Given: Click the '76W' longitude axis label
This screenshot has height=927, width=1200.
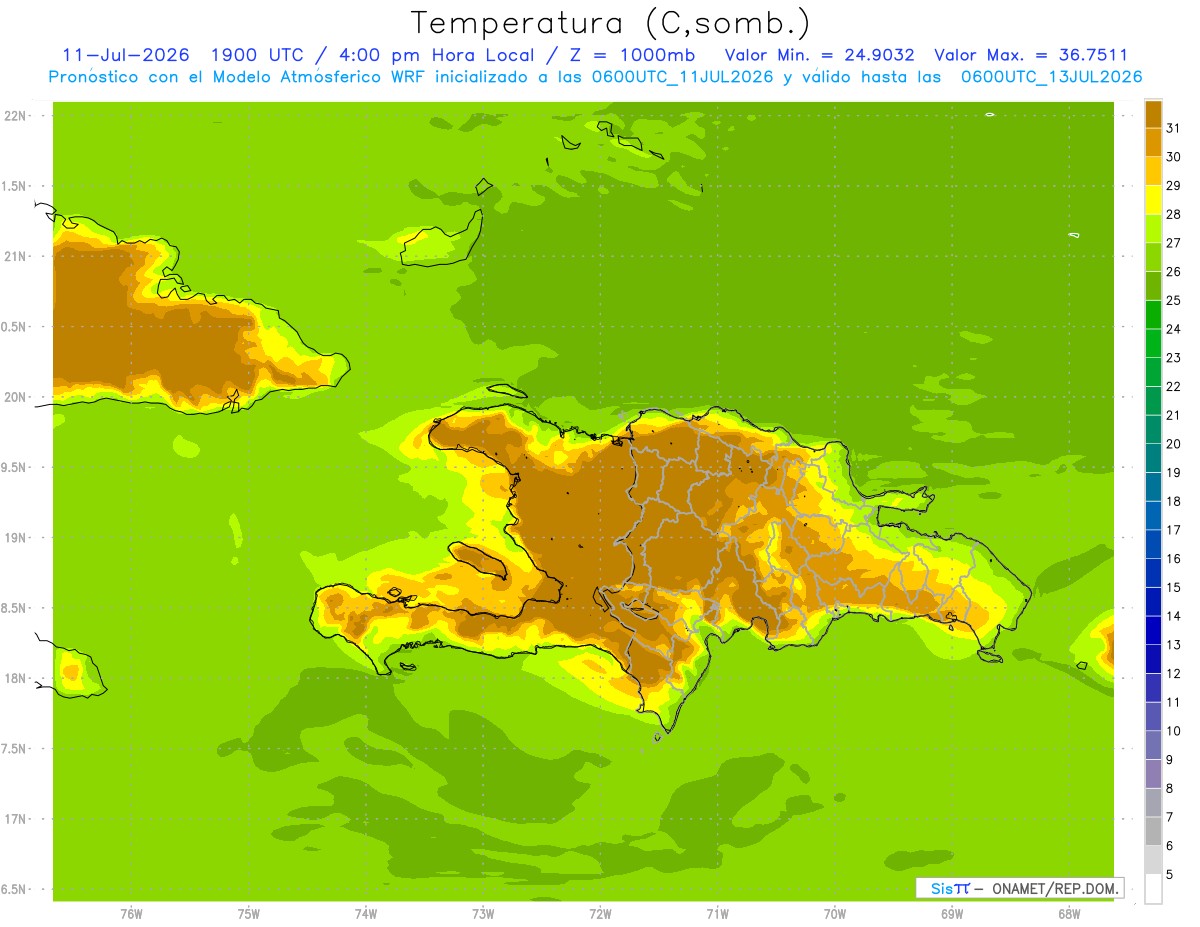Looking at the screenshot, I should [131, 913].
